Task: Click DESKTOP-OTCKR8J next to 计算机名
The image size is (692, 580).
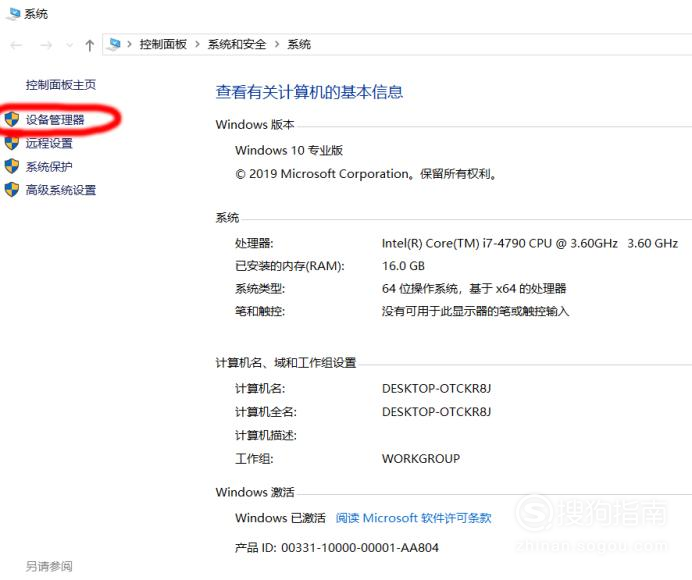Action: click(436, 388)
